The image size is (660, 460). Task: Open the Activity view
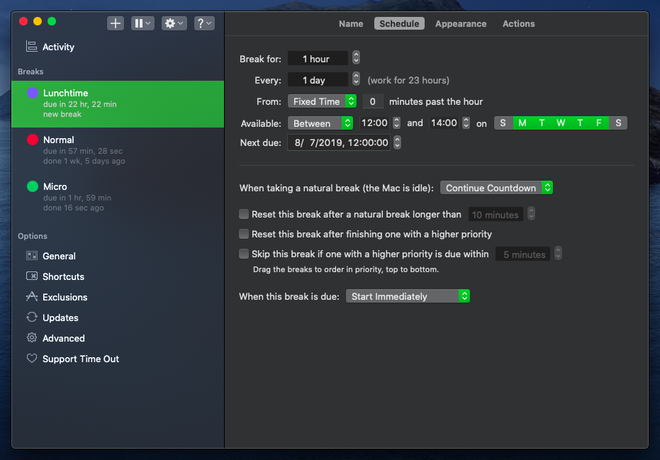(58, 47)
